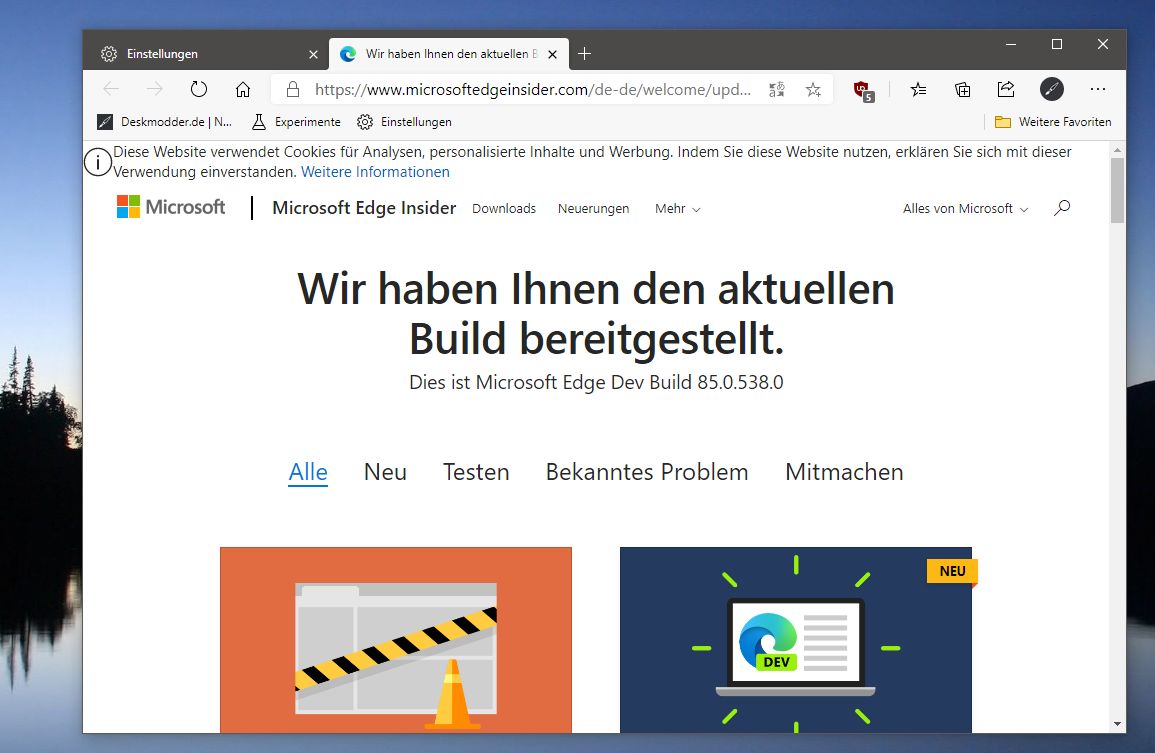Select the Bekanntes Problem filter tab
This screenshot has width=1155, height=753.
click(x=647, y=472)
